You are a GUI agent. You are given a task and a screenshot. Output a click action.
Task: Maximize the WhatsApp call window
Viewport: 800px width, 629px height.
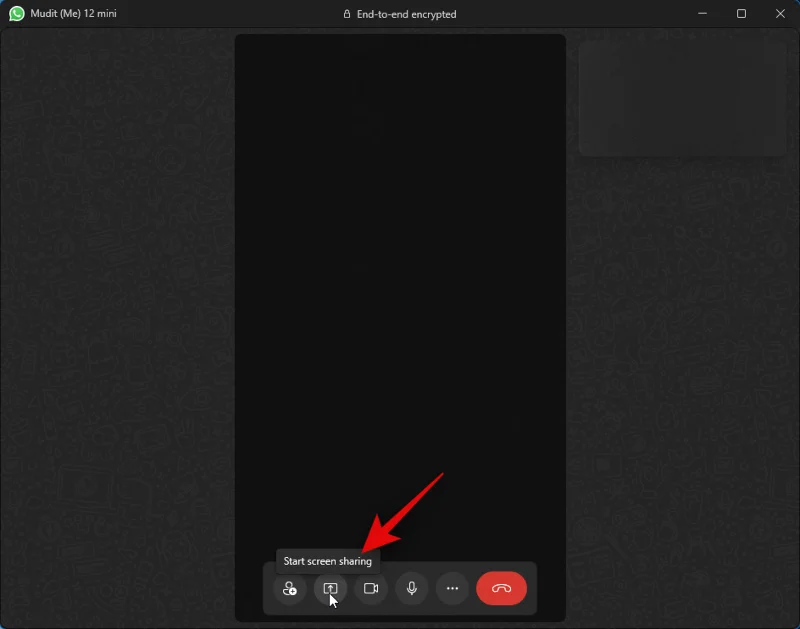point(741,14)
